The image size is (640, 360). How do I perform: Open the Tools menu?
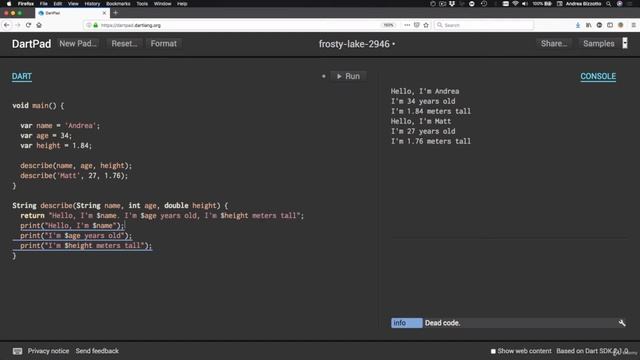(142, 4)
